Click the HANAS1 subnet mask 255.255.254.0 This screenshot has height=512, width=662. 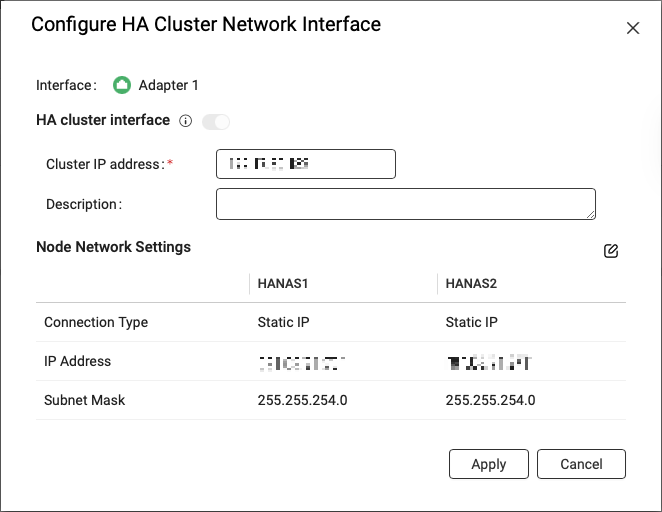tap(303, 400)
